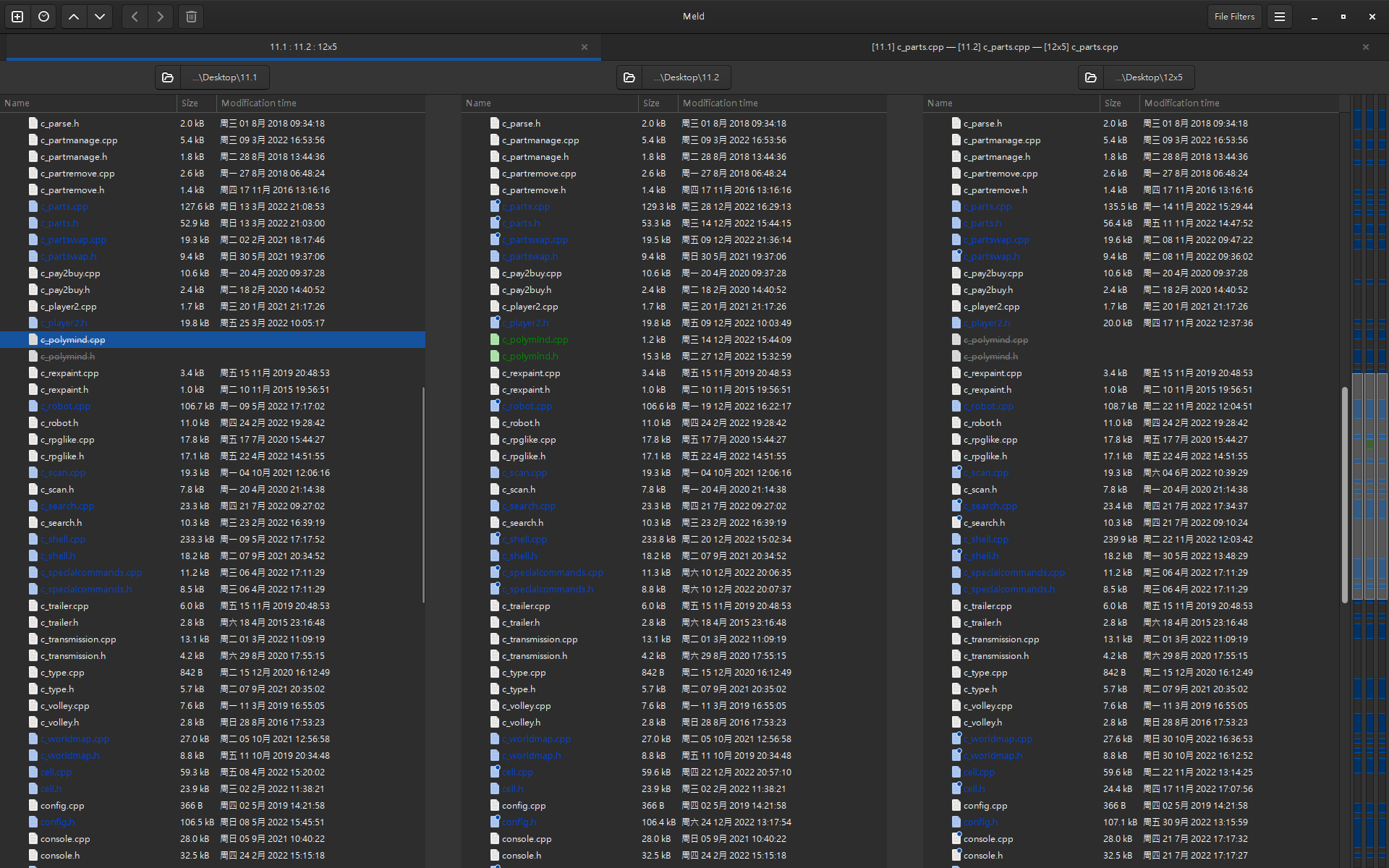Click file icon of c_partswap.cpp middle pane
Screen dimensions: 1389x868
tap(495, 240)
